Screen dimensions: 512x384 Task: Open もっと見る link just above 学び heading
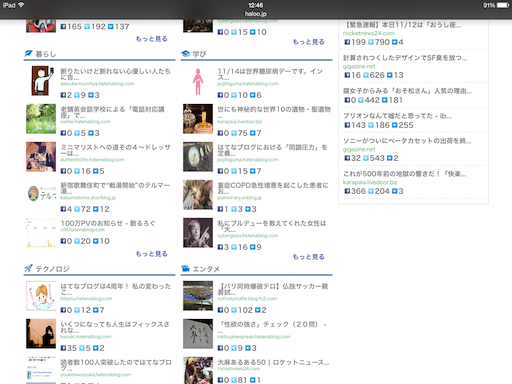coord(309,42)
